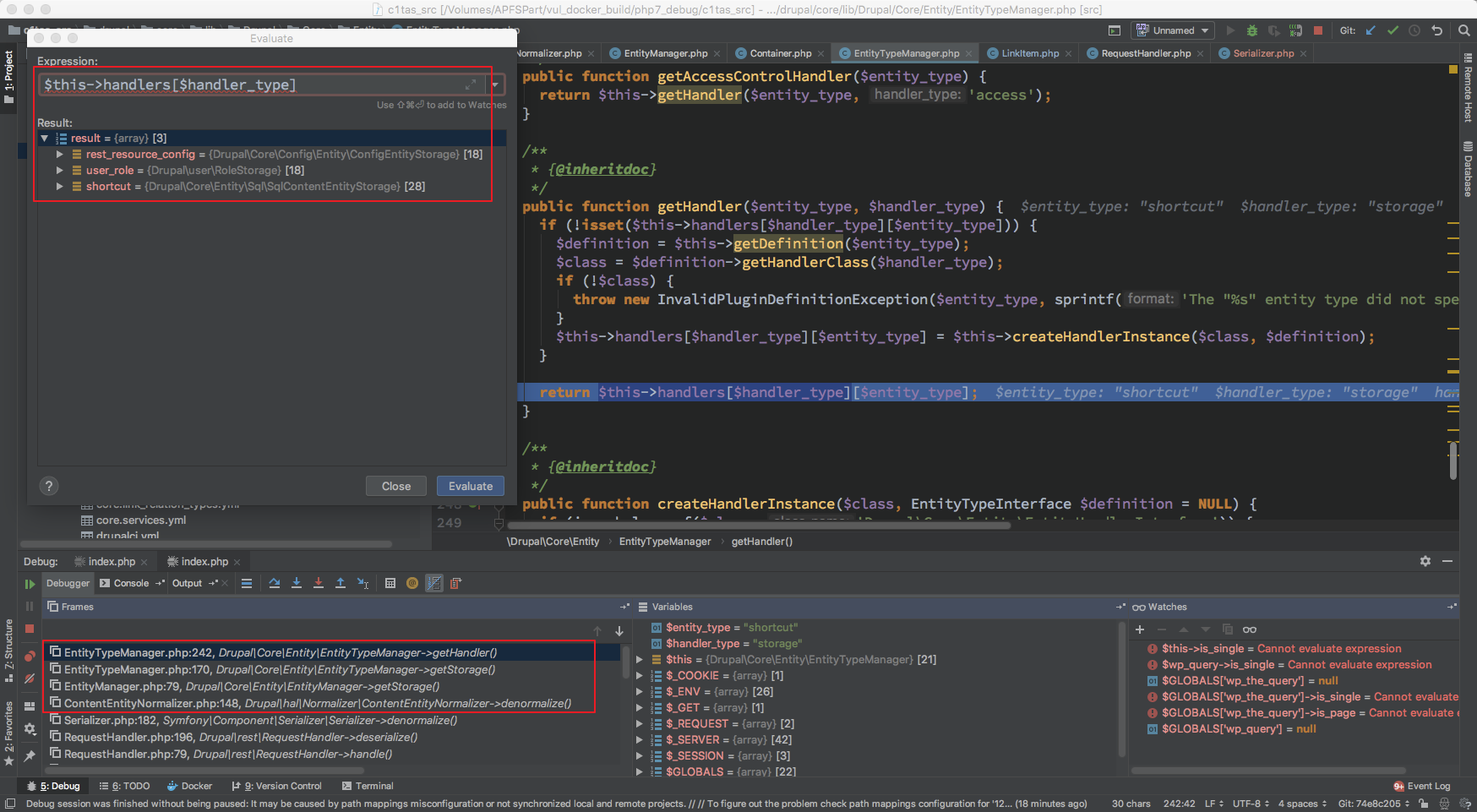Click the Evaluate button in the dialog
Viewport: 1477px width, 812px height.
(x=471, y=486)
